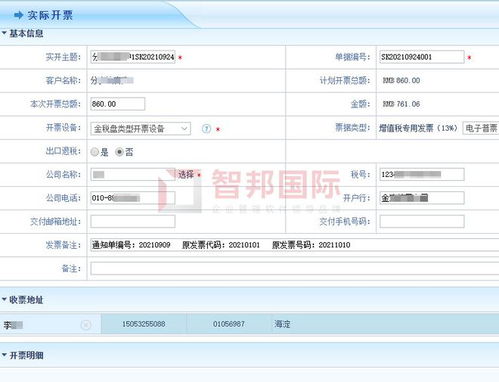Remove recipient 李 with the circle X icon
This screenshot has height=382, width=499.
tap(86, 325)
